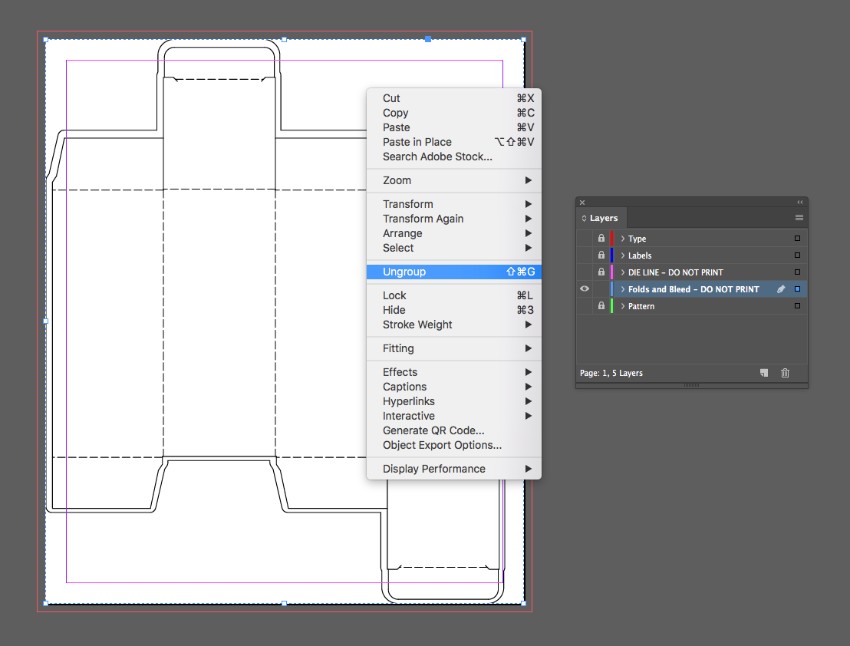Click the lock icon on Pattern layer

coord(601,306)
